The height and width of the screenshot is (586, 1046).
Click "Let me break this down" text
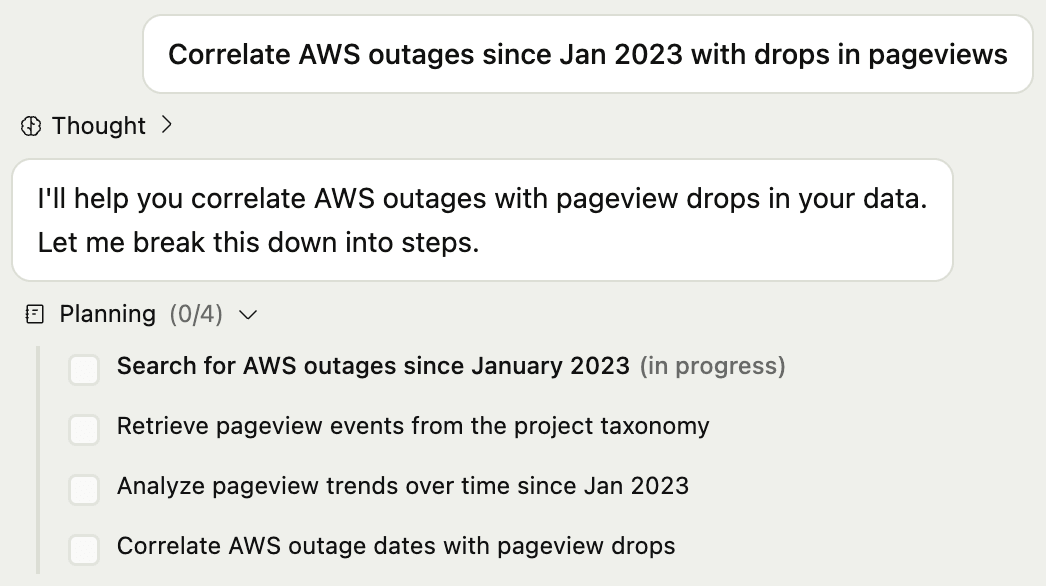[x=259, y=242]
